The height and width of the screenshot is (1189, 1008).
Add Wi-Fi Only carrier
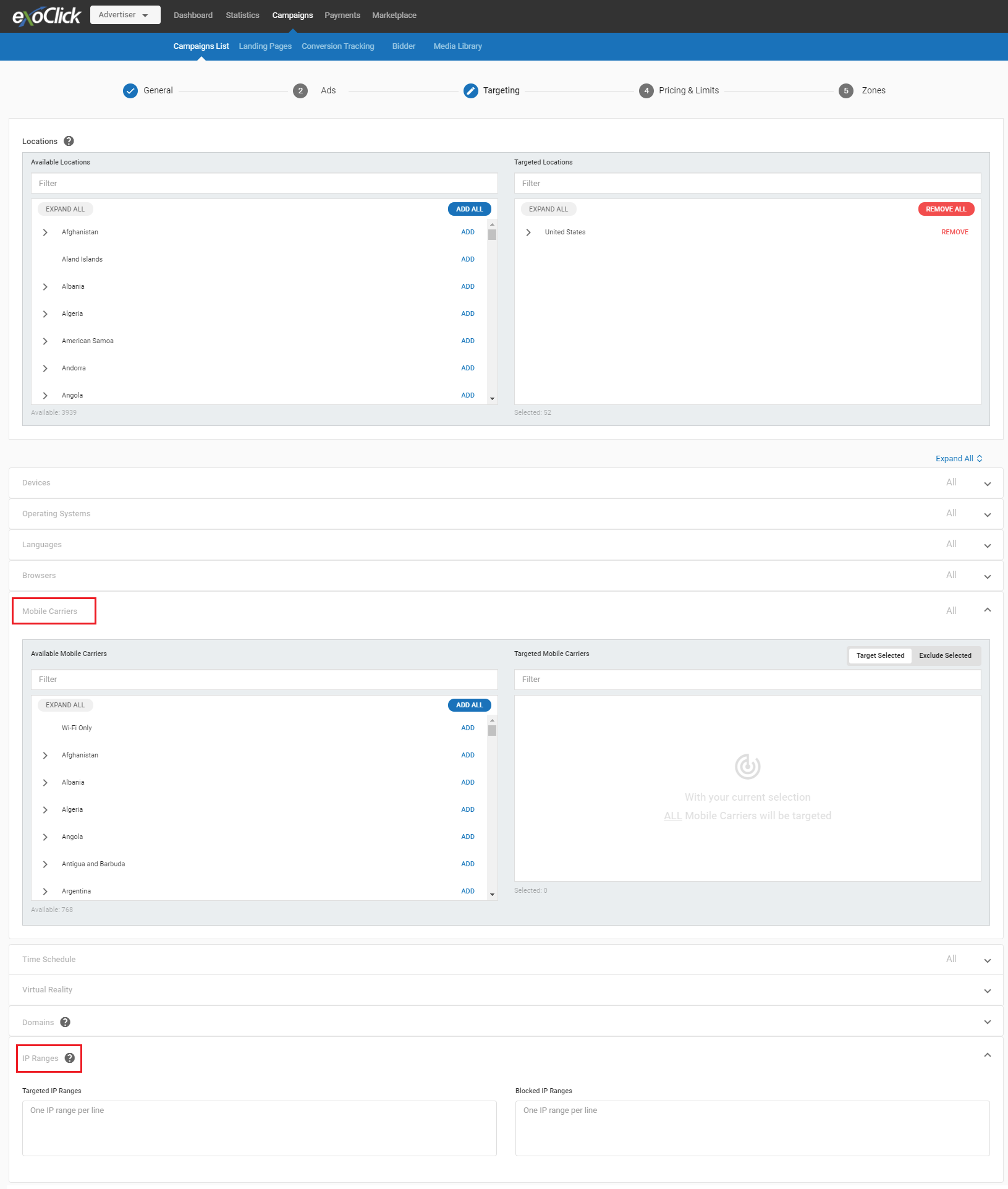pyautogui.click(x=468, y=728)
